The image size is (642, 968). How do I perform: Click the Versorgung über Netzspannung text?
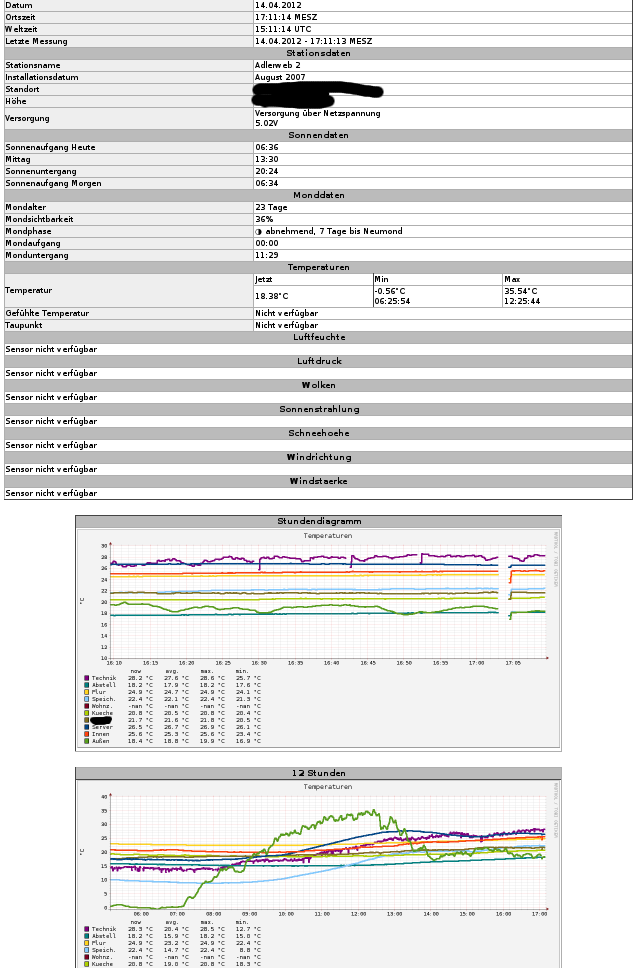point(318,113)
